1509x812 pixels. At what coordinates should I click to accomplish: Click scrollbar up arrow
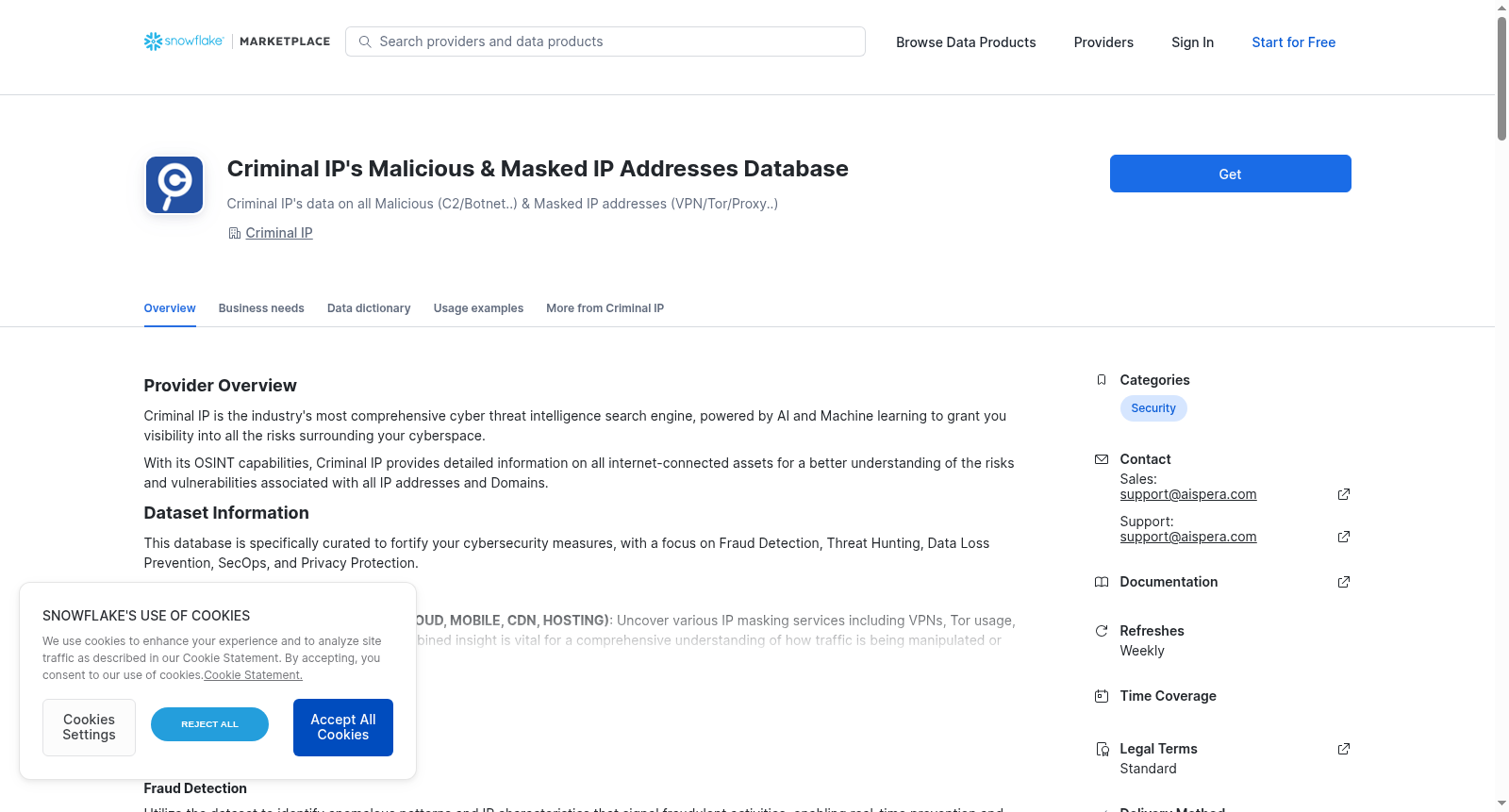point(1501,8)
